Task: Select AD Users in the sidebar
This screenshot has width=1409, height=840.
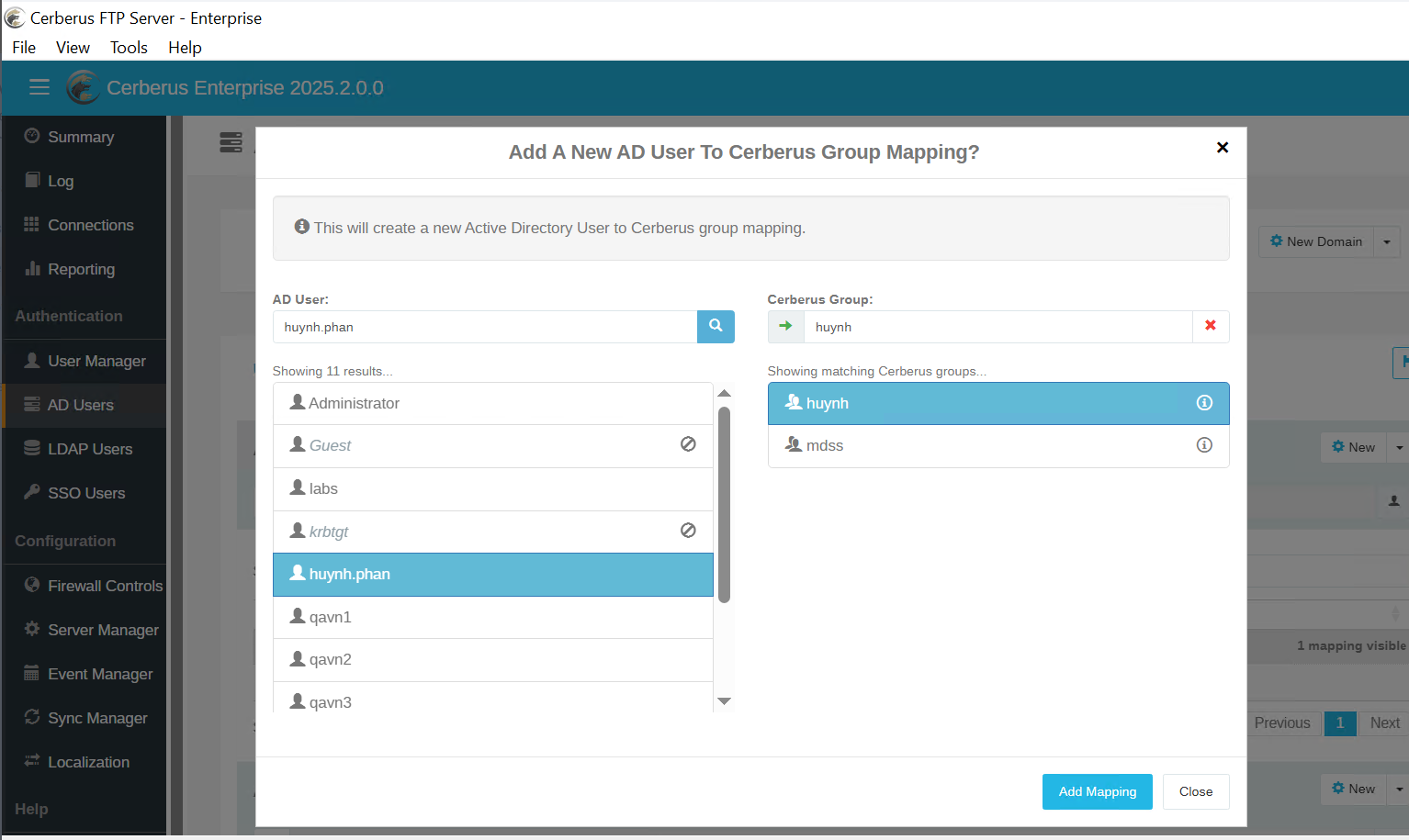Action: pyautogui.click(x=84, y=405)
